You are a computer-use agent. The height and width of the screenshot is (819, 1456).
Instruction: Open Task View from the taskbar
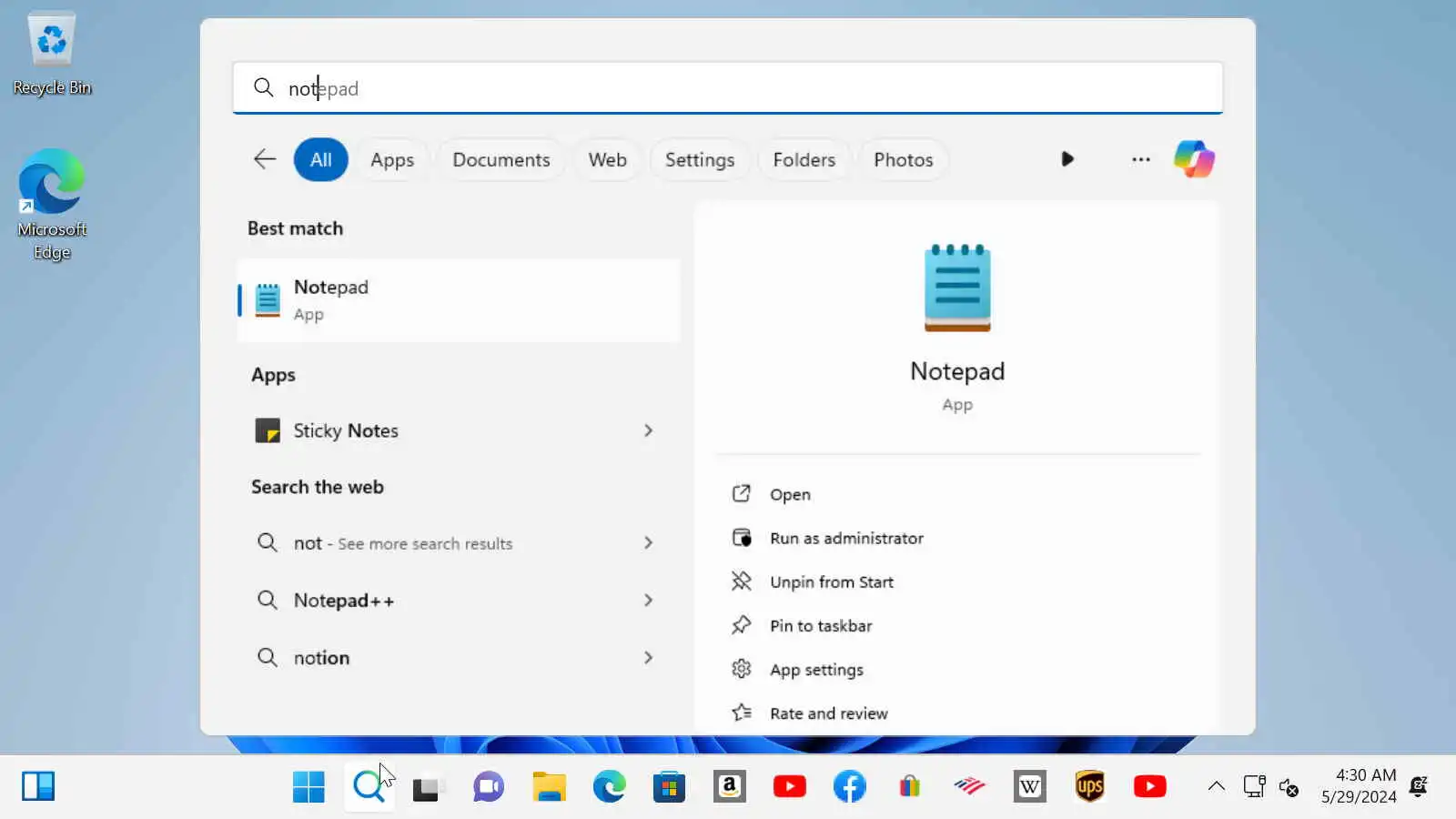(426, 786)
